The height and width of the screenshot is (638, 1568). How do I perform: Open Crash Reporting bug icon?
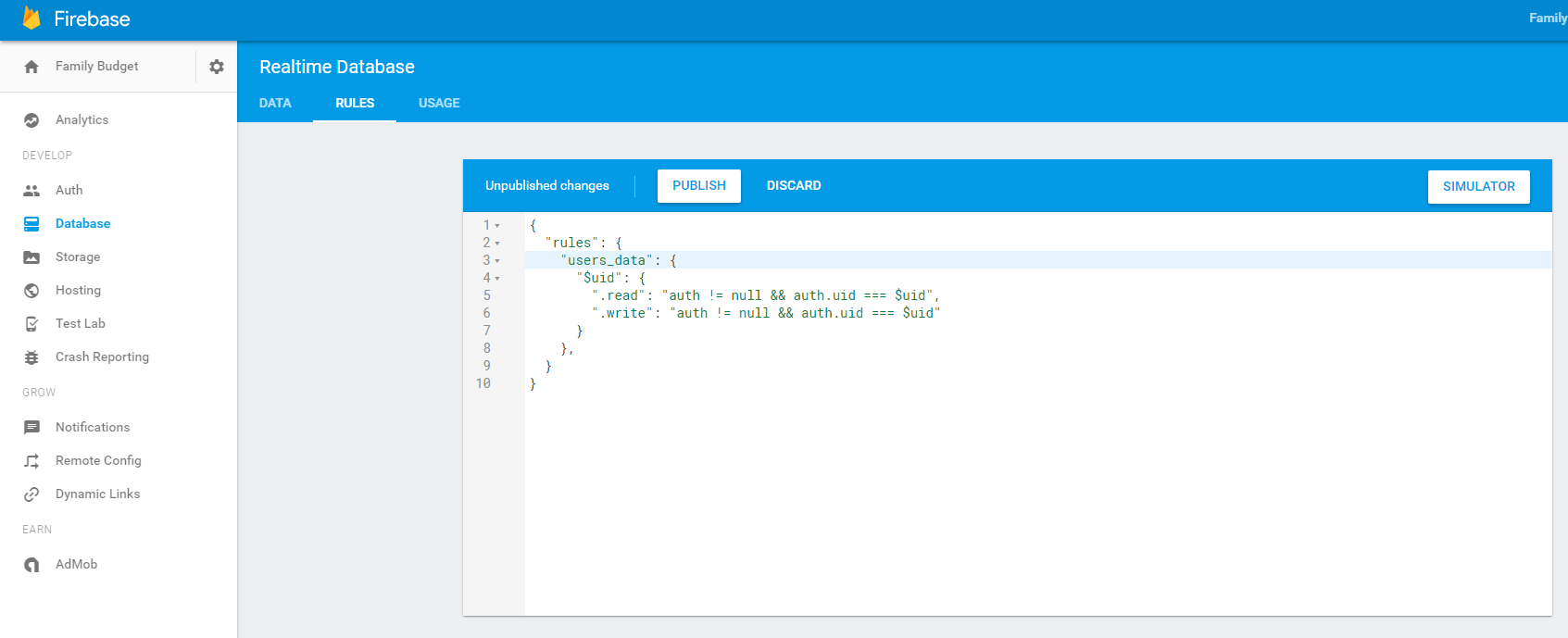31,357
